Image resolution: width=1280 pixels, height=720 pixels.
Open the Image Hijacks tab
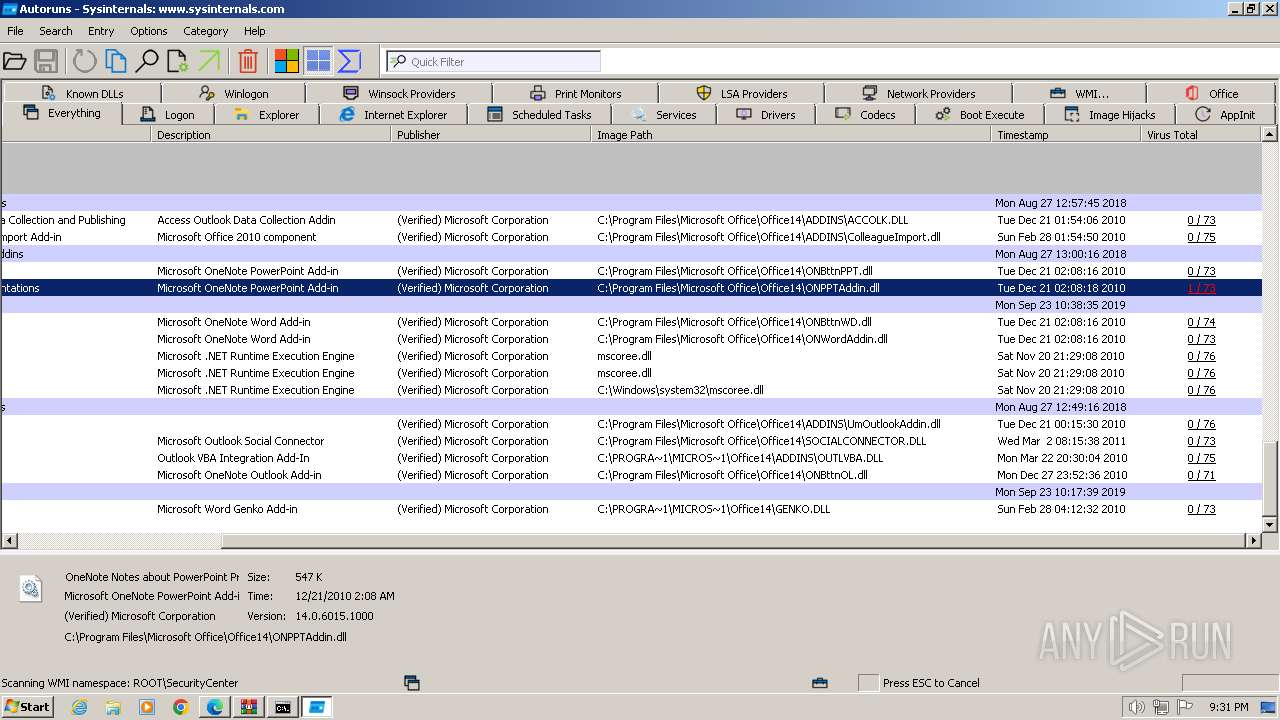point(1109,114)
